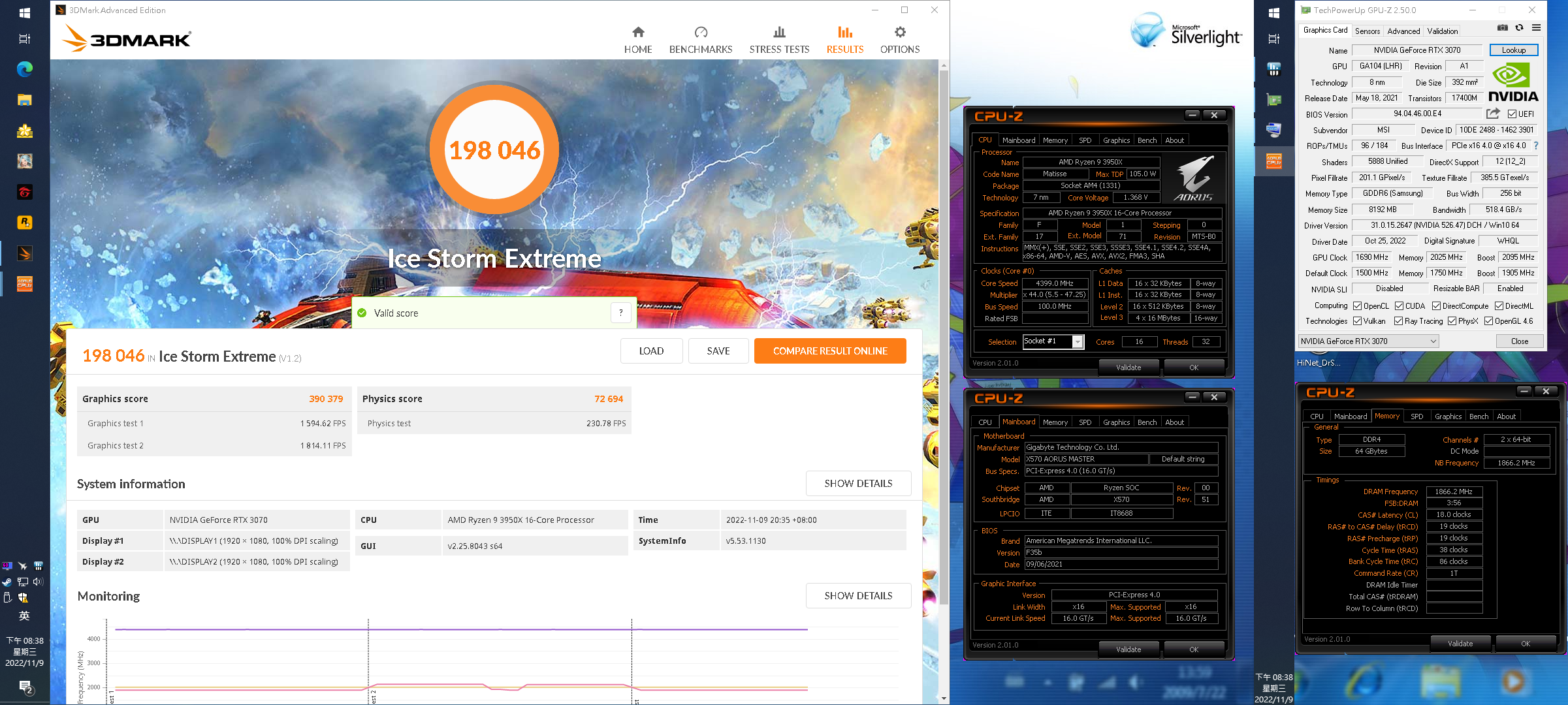Viewport: 1568px width, 705px height.
Task: Click the Lookup button in GPU-Z
Action: point(1513,50)
